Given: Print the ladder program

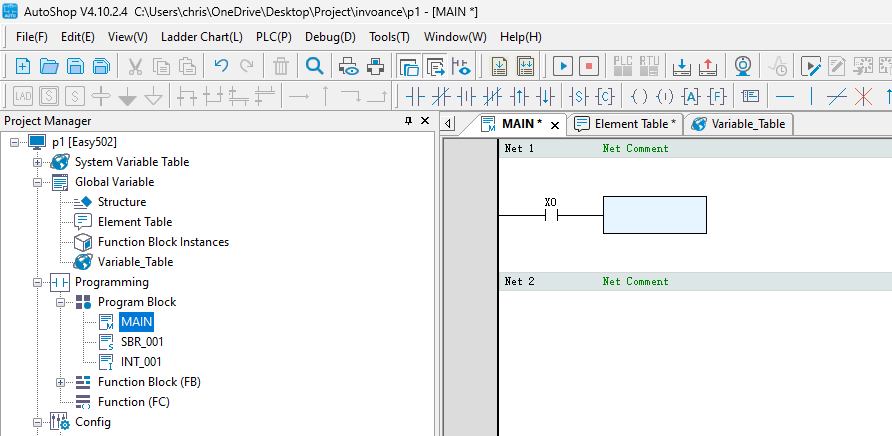Looking at the screenshot, I should click(x=375, y=66).
